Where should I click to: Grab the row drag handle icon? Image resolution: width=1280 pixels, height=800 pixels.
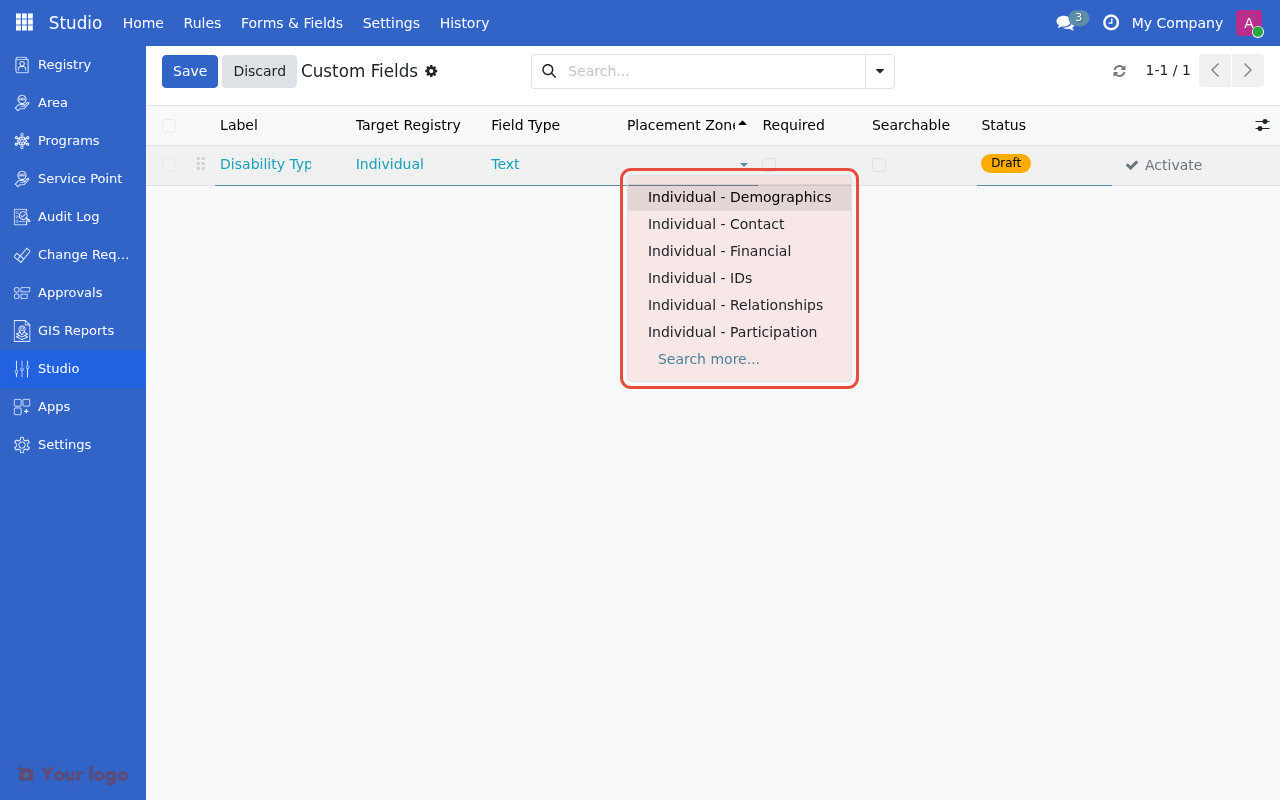click(x=201, y=164)
